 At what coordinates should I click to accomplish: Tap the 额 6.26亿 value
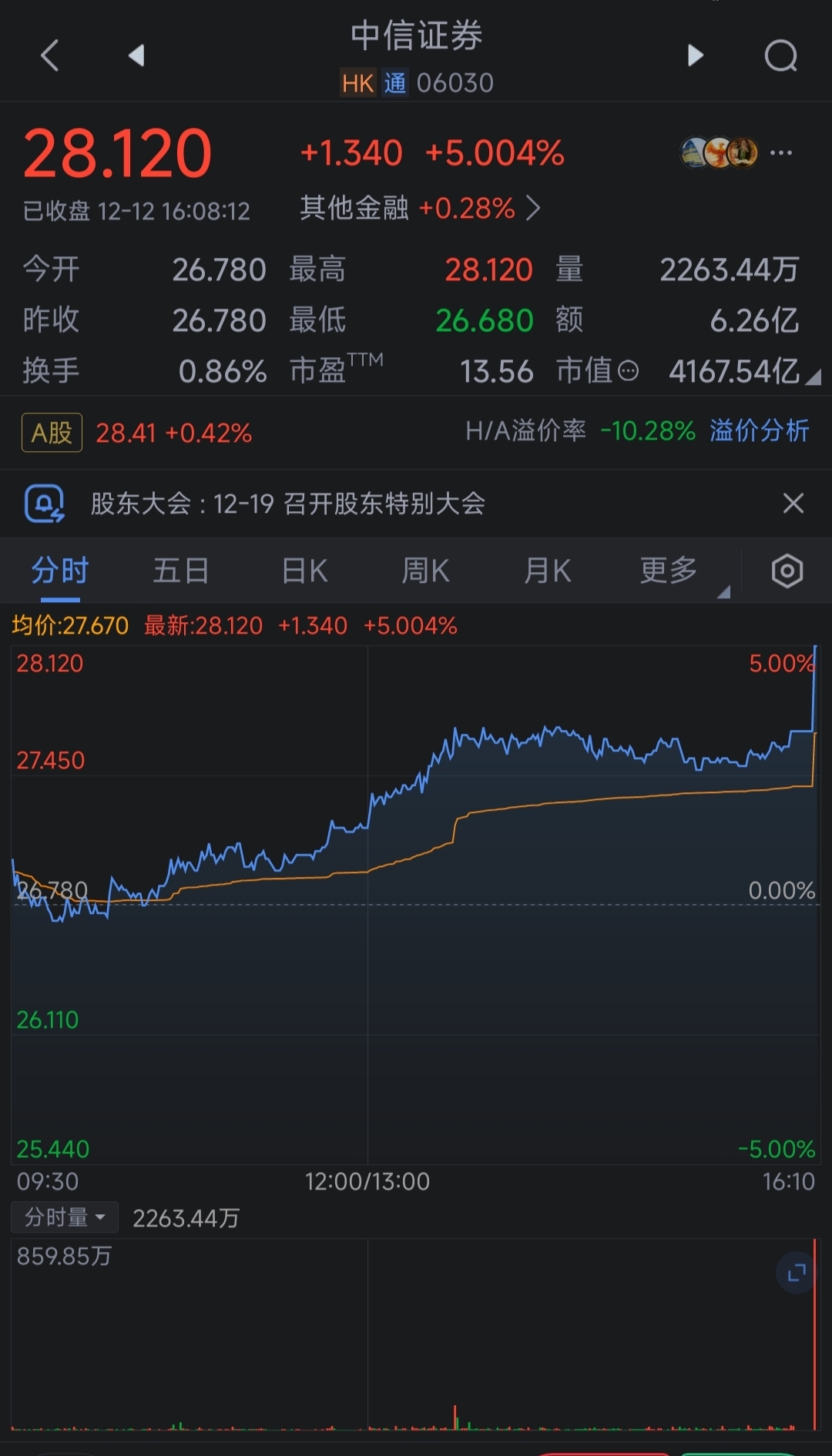755,321
